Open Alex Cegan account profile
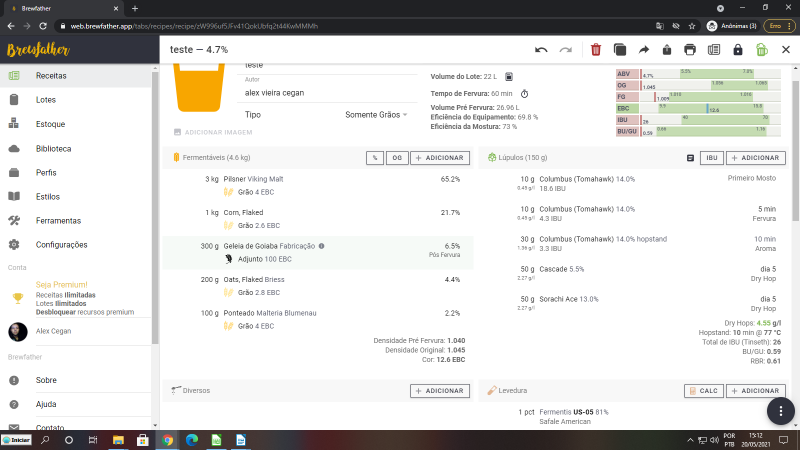 (x=76, y=331)
